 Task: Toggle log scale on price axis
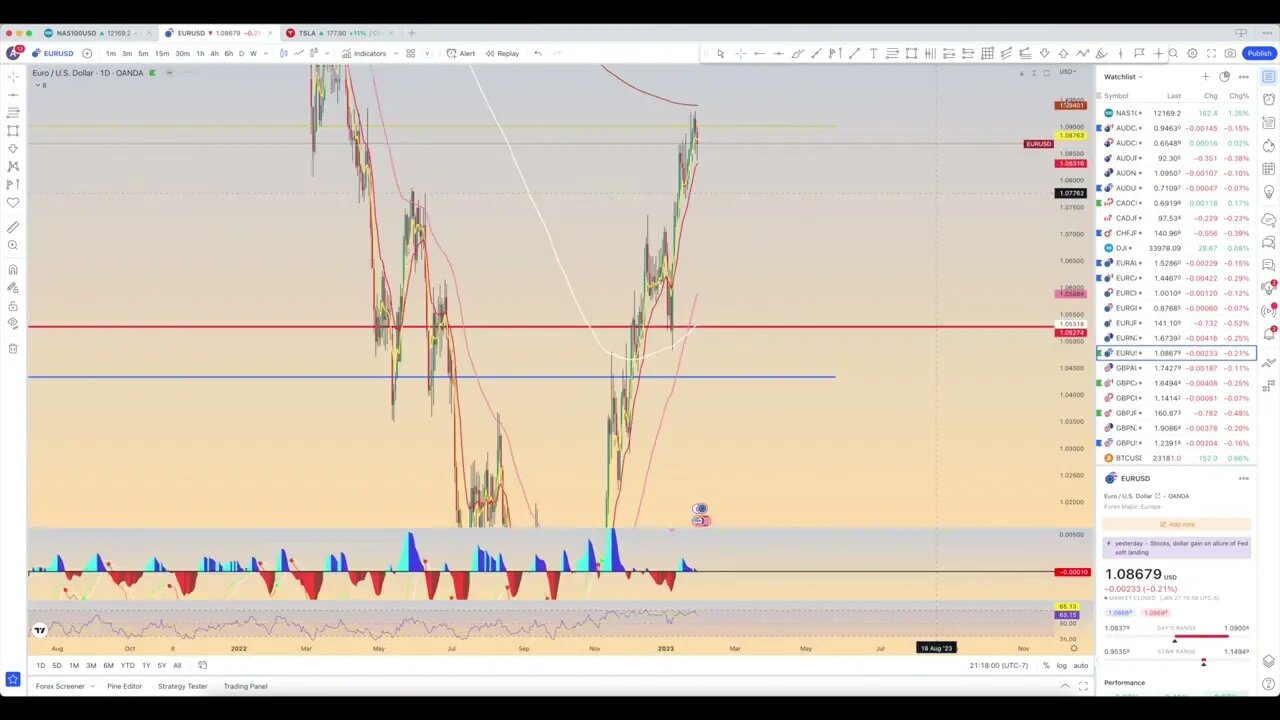[x=1061, y=665]
